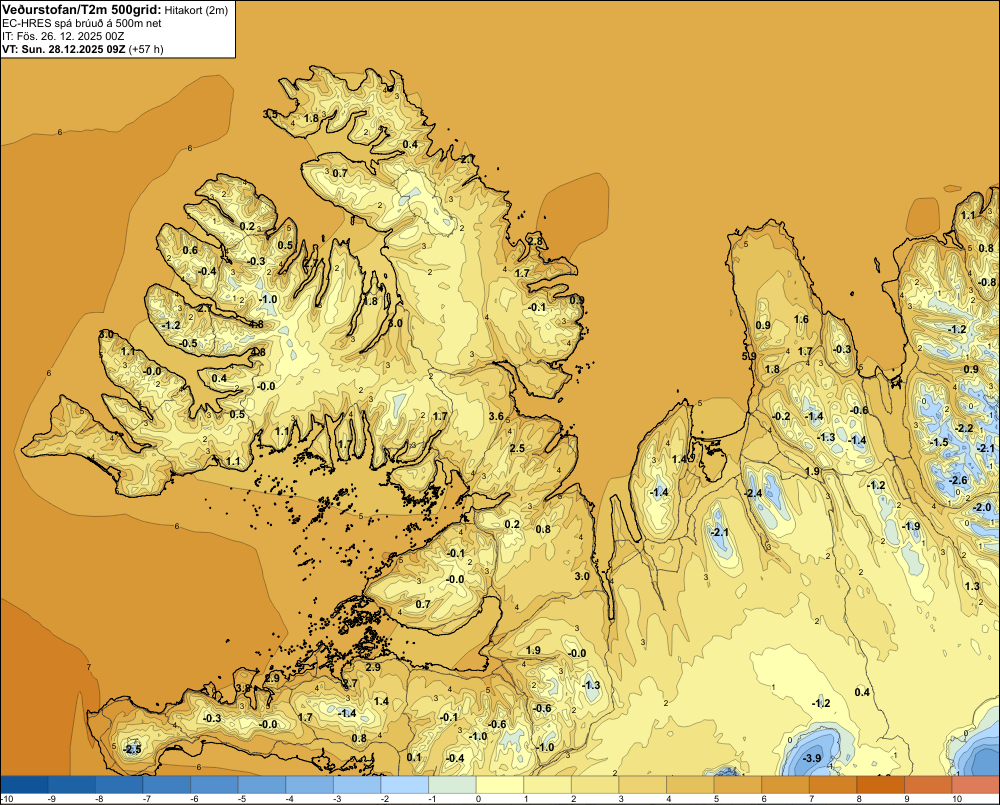Click the line "EC-HRES spá brúuð á 500m net"
Screen dimensions: 1000x805
tap(81, 23)
